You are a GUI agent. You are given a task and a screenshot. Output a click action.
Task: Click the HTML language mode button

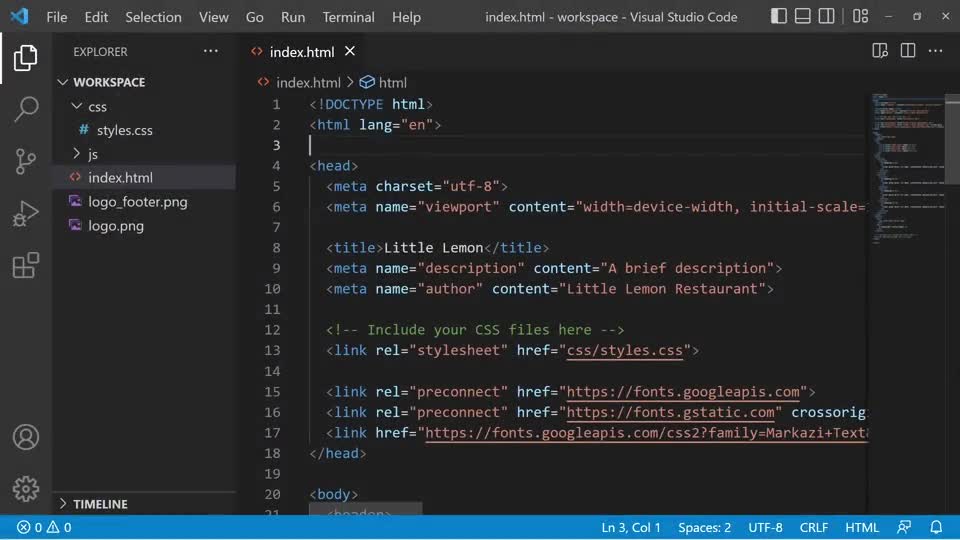click(x=861, y=527)
